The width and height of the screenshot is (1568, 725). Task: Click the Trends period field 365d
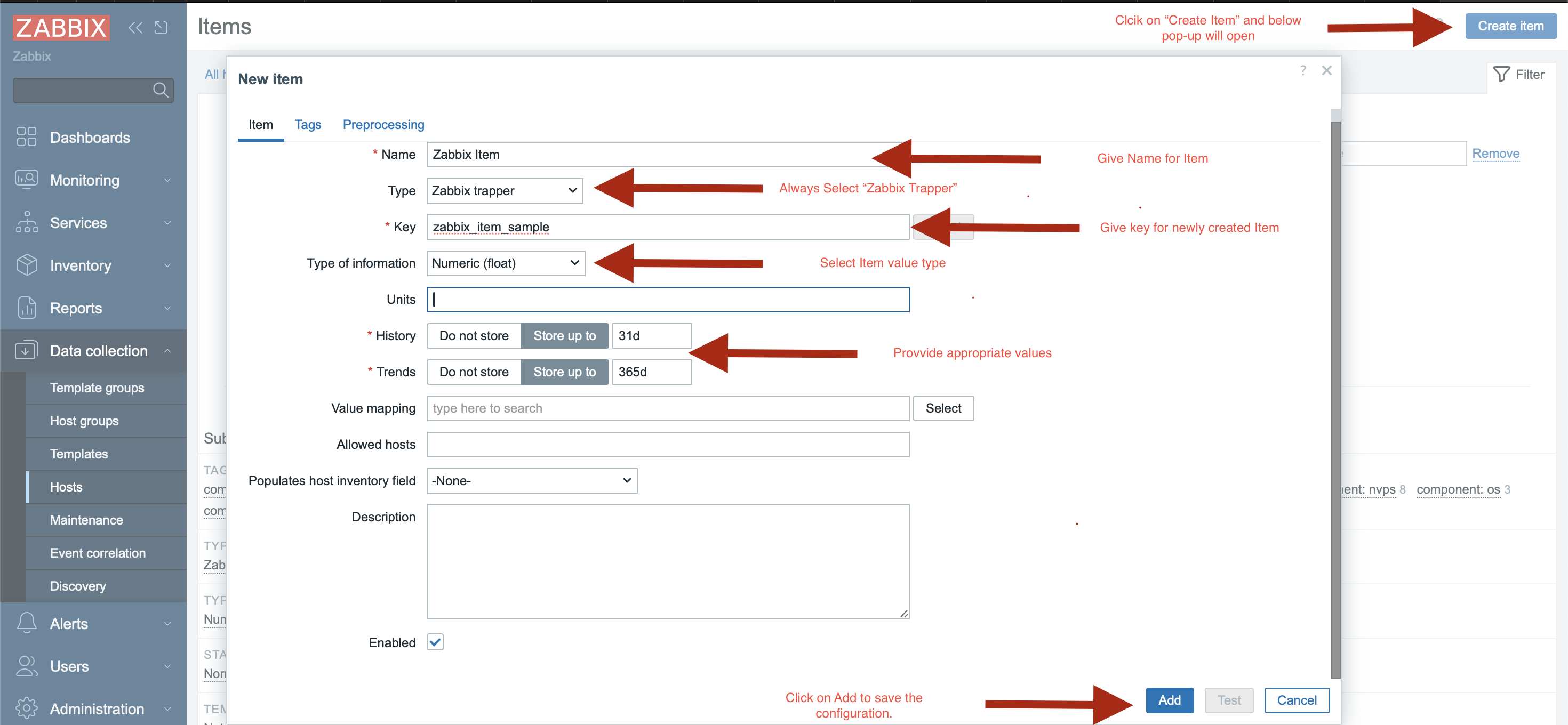click(x=652, y=372)
